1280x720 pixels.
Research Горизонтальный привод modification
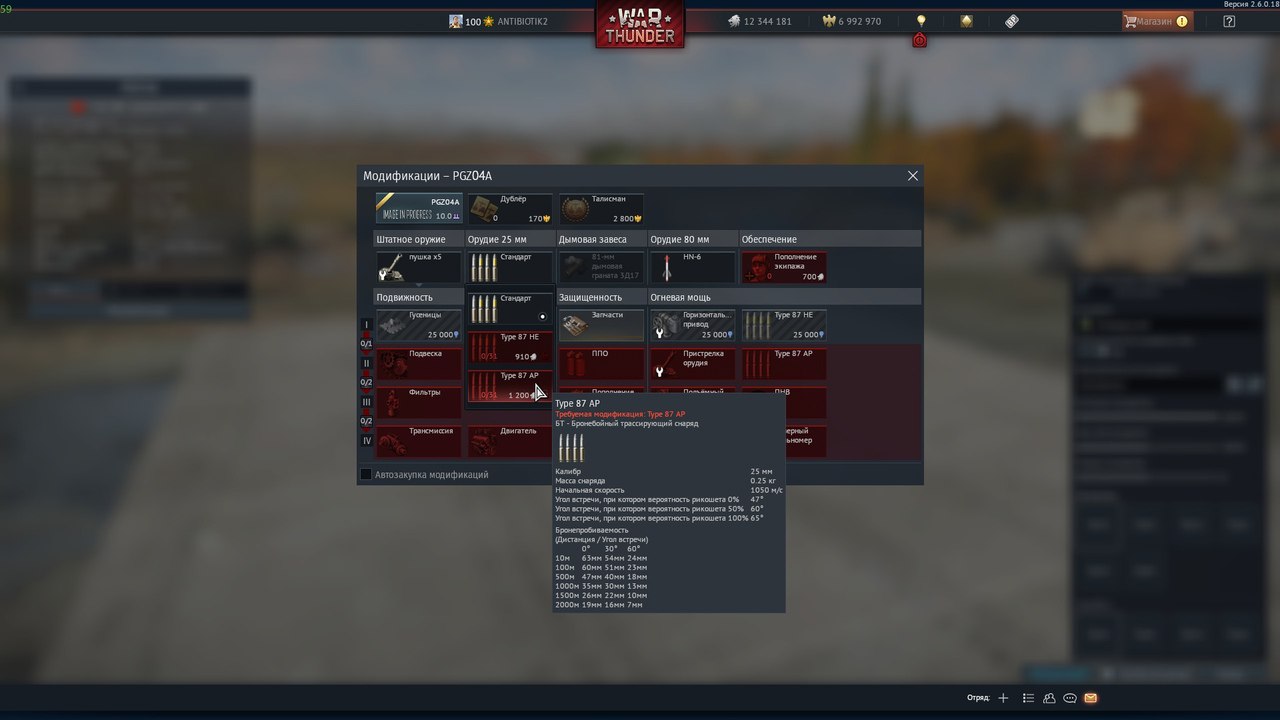[x=692, y=325]
